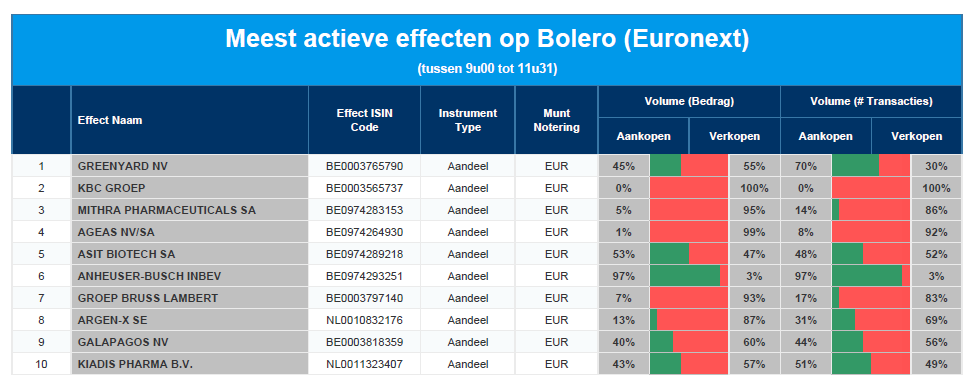Click the GREENYARD NV effect name
974x381 pixels.
[122, 167]
